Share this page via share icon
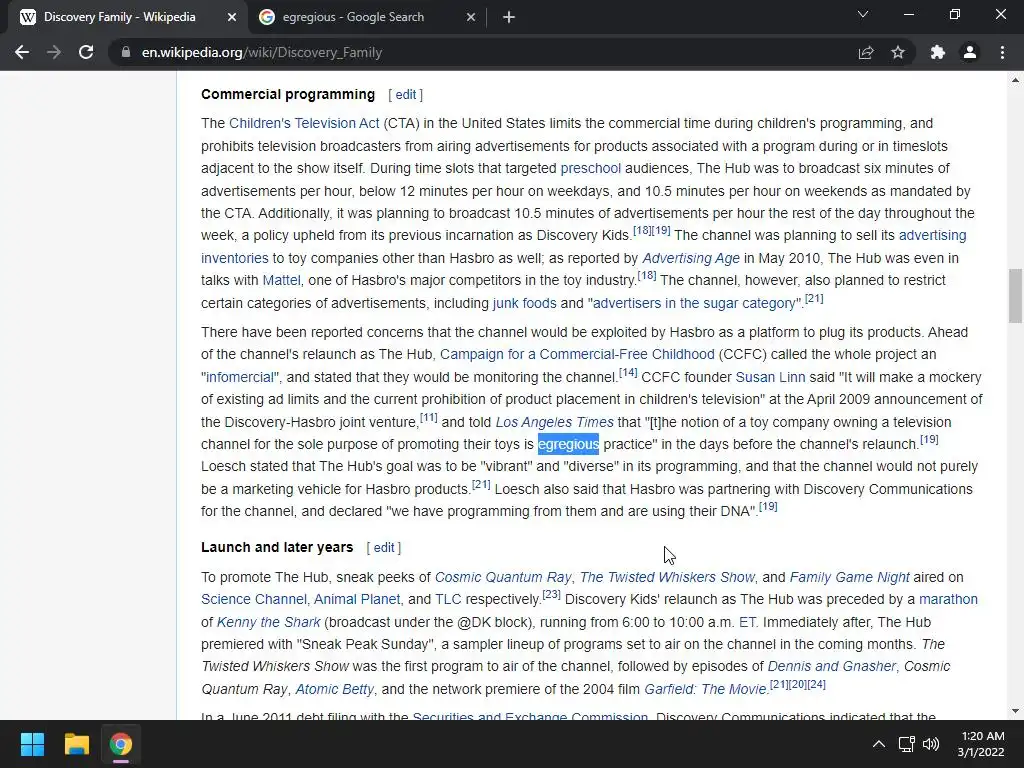The image size is (1024, 768). tap(866, 52)
